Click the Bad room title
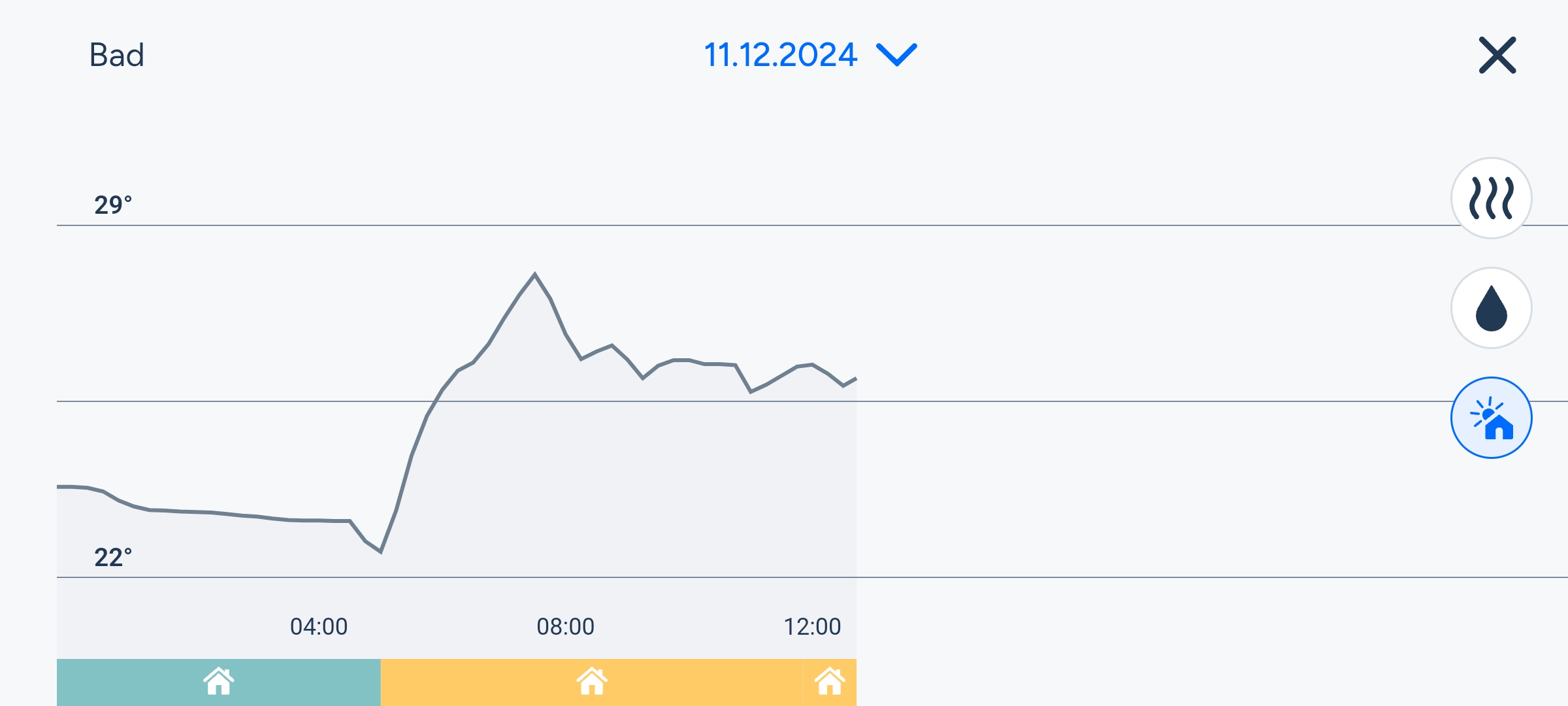 116,55
